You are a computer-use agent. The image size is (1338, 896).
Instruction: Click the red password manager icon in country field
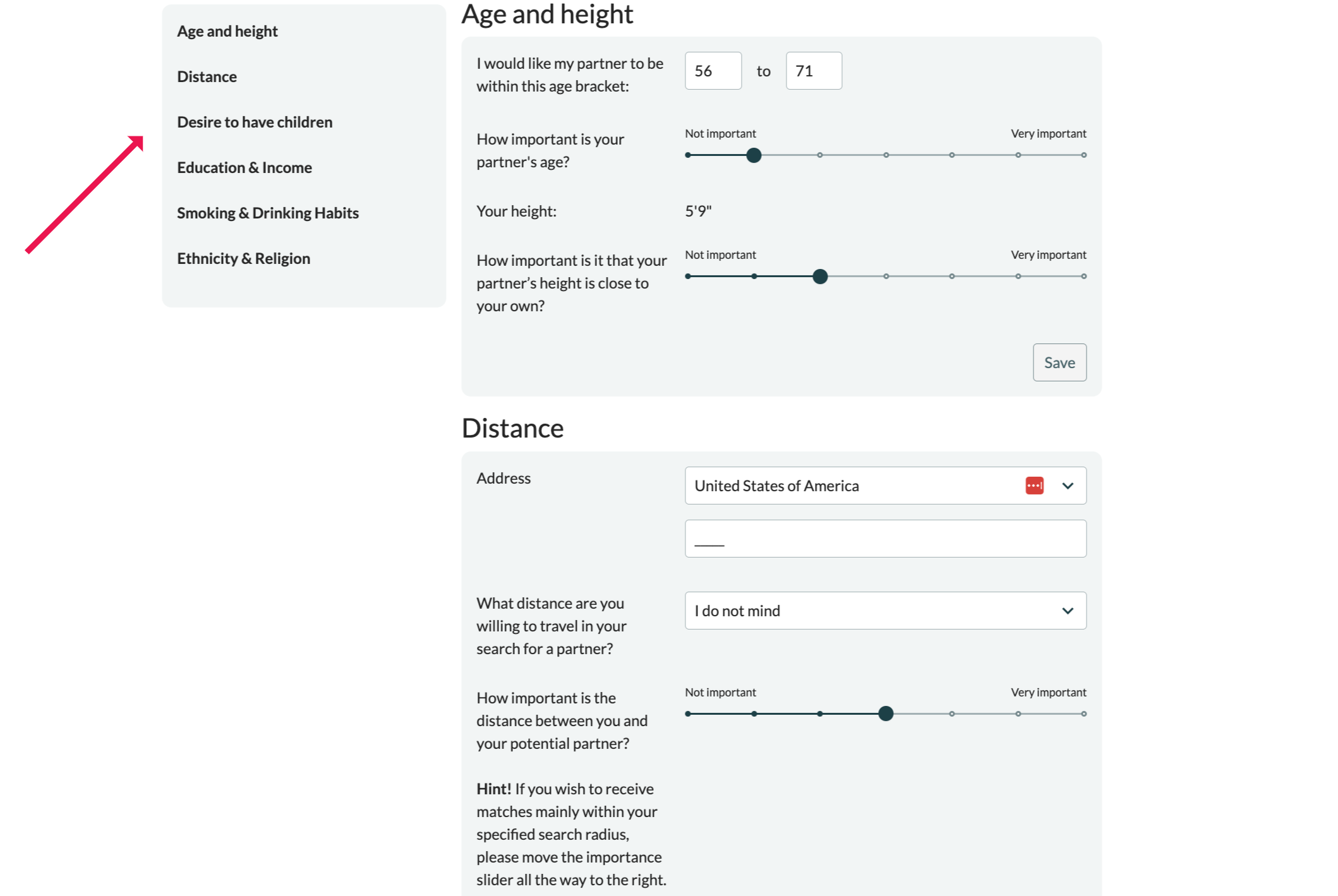1034,486
